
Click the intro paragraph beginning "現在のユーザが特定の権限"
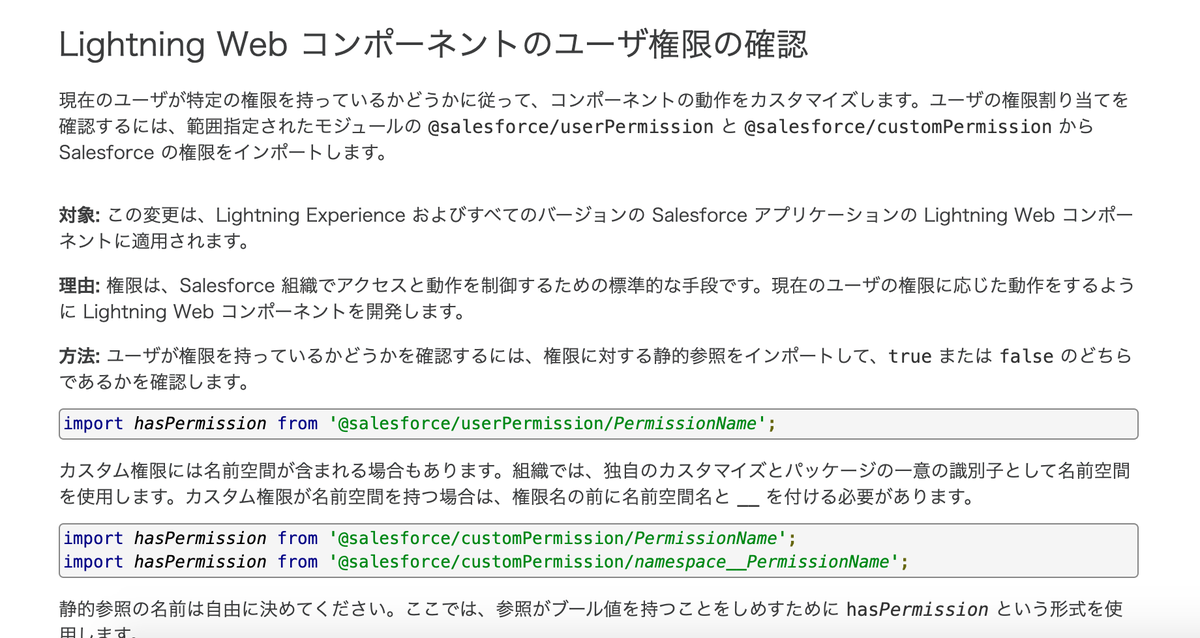click(595, 127)
